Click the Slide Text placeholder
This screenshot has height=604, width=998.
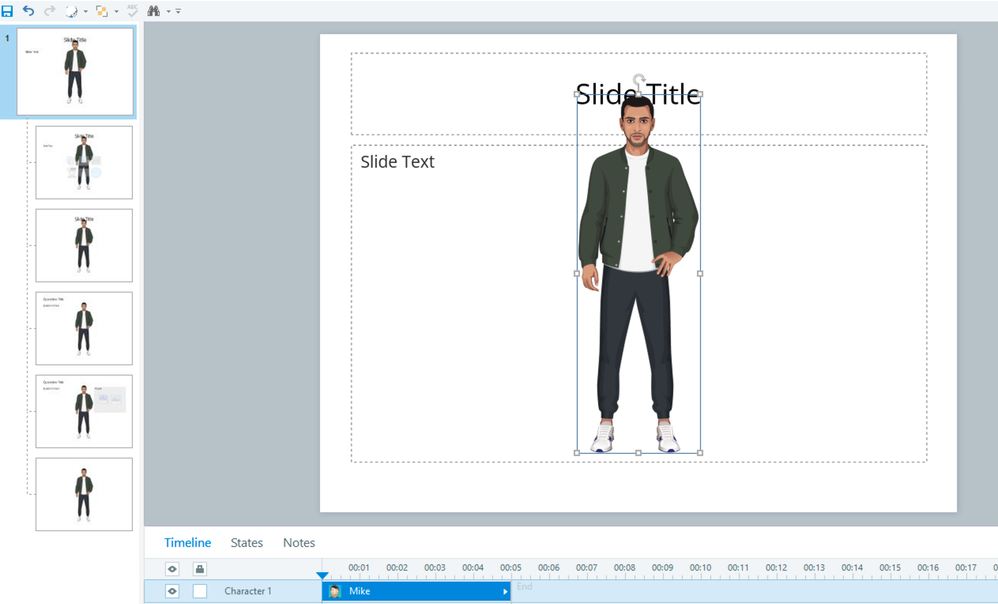(x=398, y=162)
